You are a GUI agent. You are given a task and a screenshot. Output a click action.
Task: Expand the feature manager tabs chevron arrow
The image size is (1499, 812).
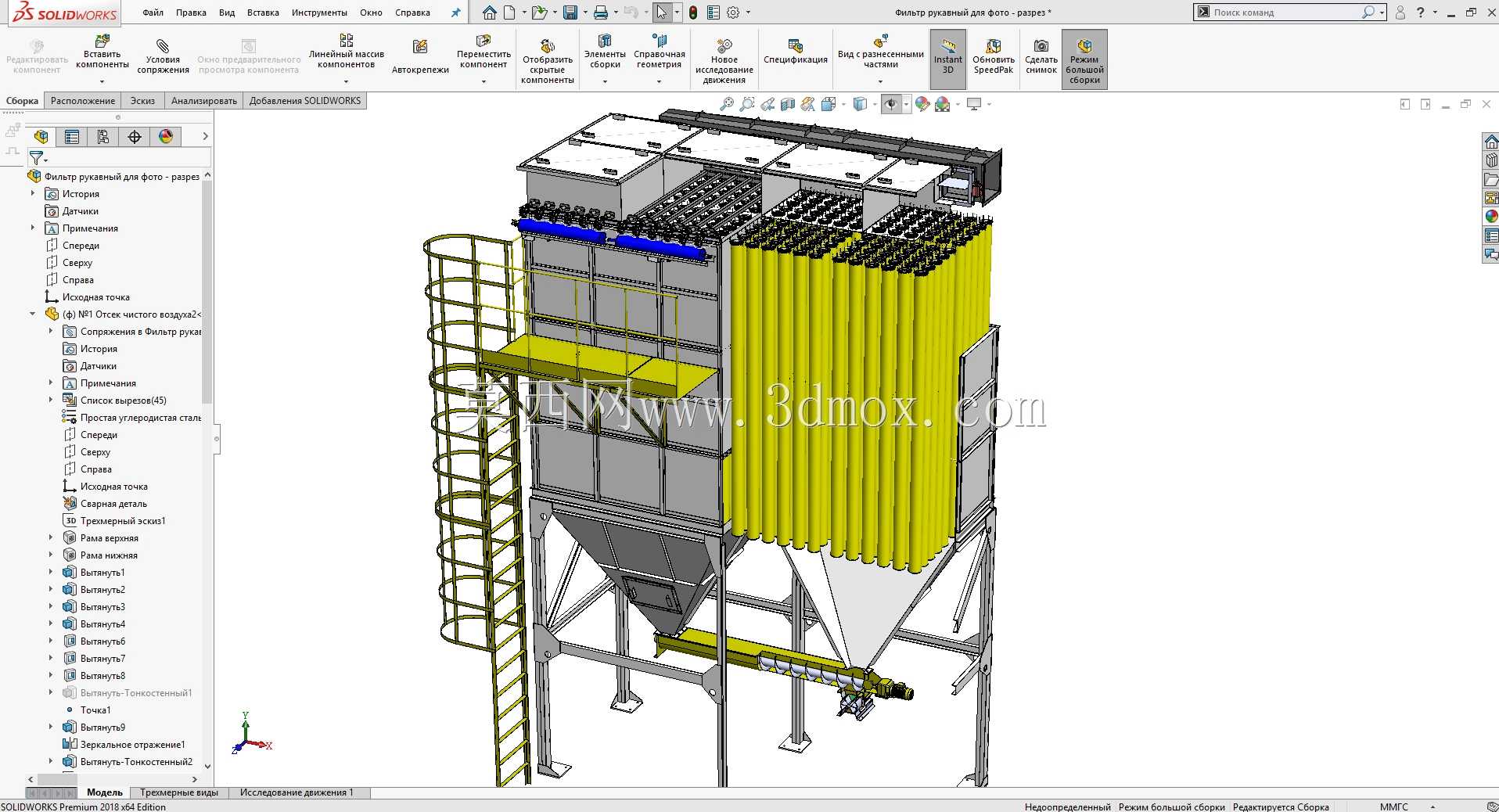click(x=206, y=137)
